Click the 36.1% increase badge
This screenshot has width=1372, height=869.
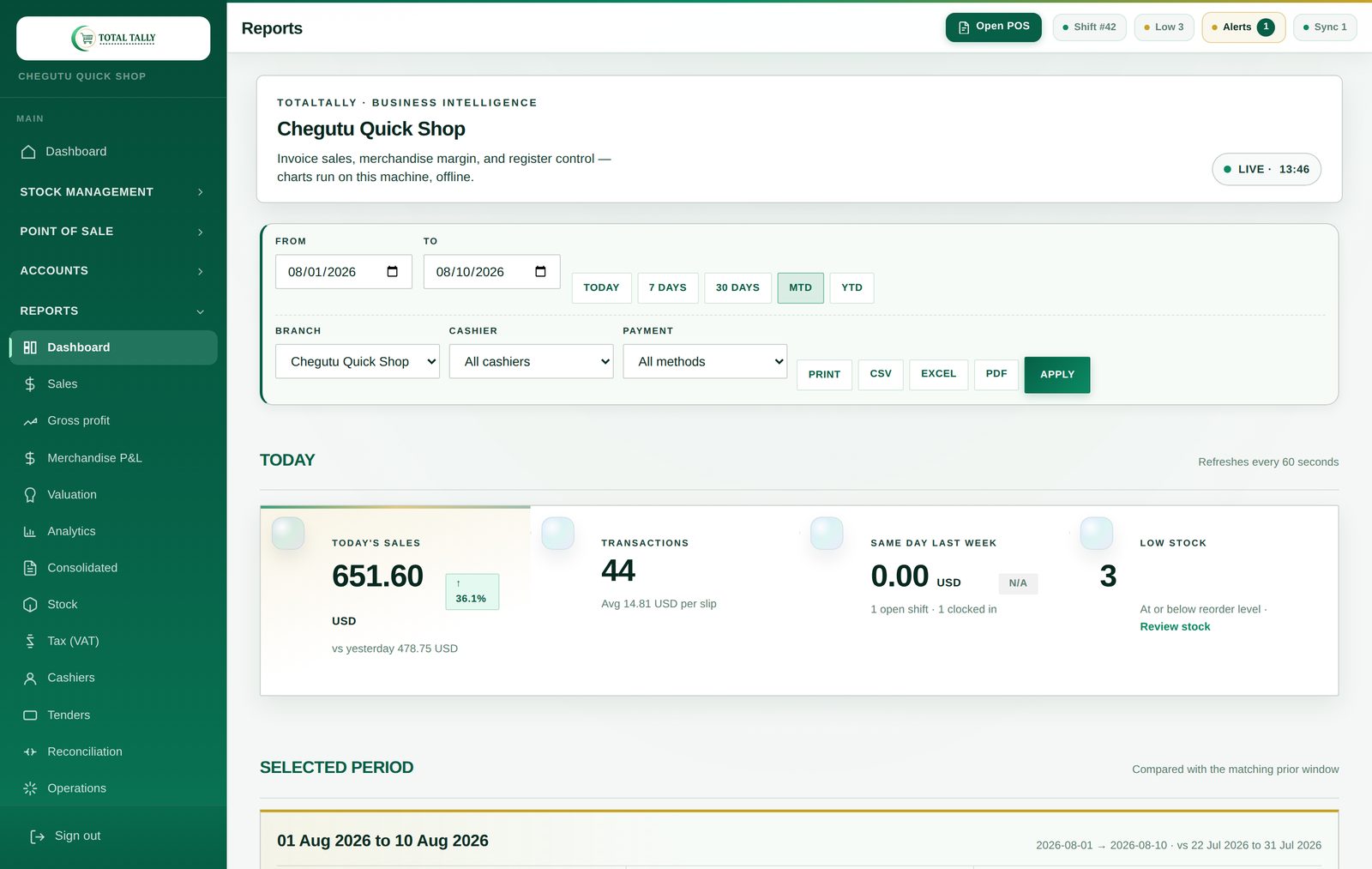tap(472, 592)
